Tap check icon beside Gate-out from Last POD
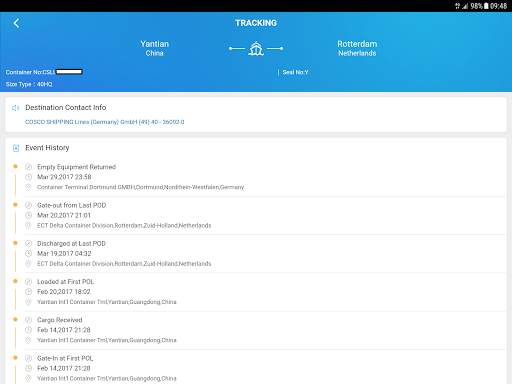This screenshot has height=384, width=512. click(29, 205)
